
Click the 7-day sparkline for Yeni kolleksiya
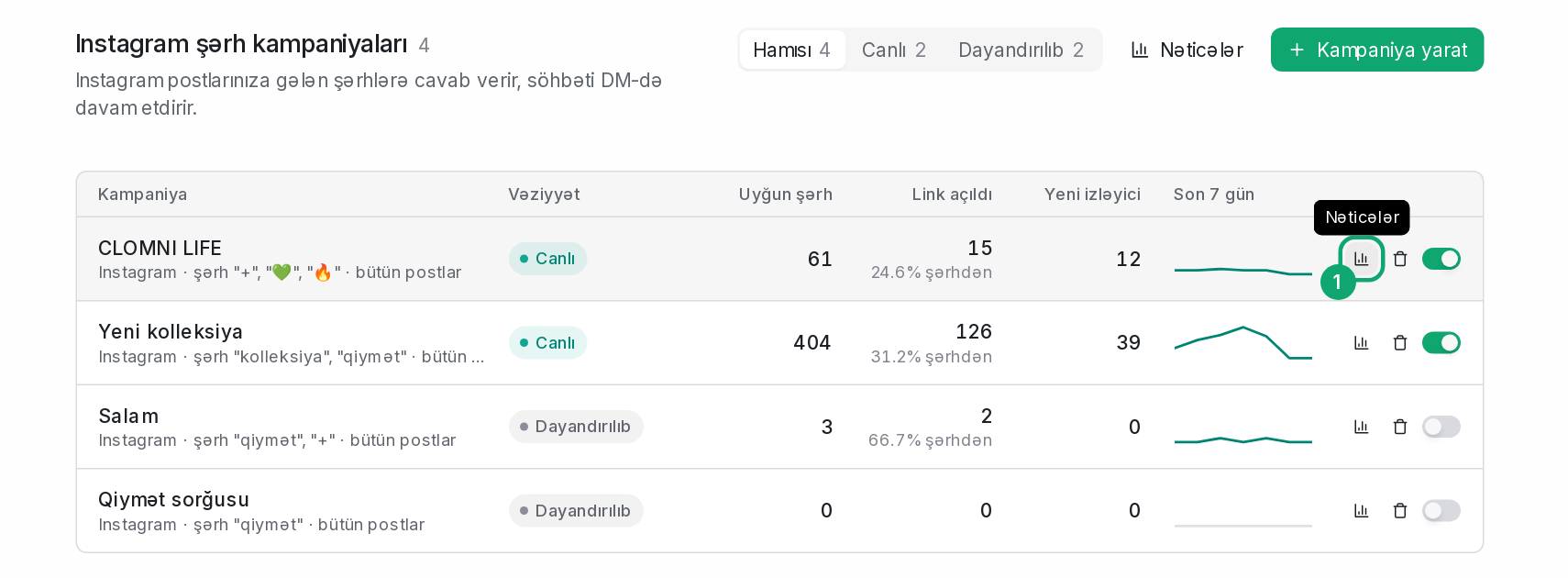click(1243, 342)
